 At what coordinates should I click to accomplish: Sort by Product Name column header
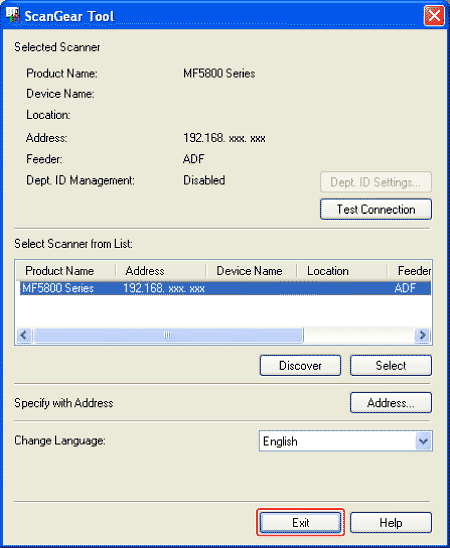click(x=66, y=271)
